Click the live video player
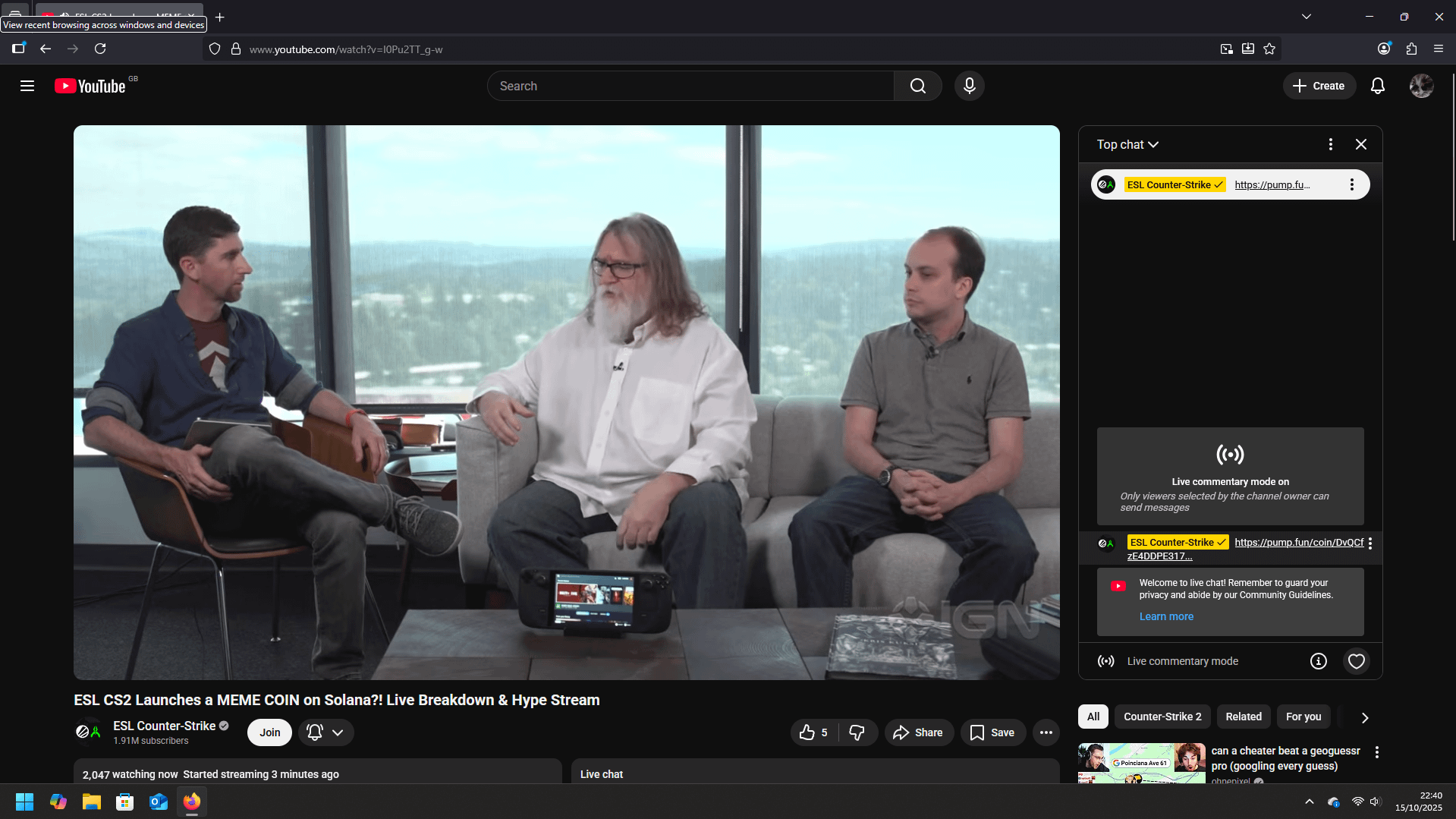The width and height of the screenshot is (1456, 819). (x=567, y=402)
